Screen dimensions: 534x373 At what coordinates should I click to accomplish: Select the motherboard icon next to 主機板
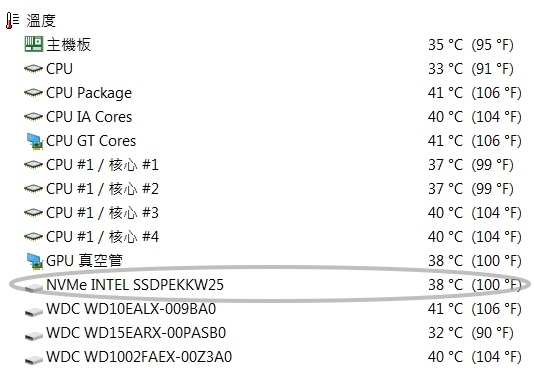pos(34,44)
